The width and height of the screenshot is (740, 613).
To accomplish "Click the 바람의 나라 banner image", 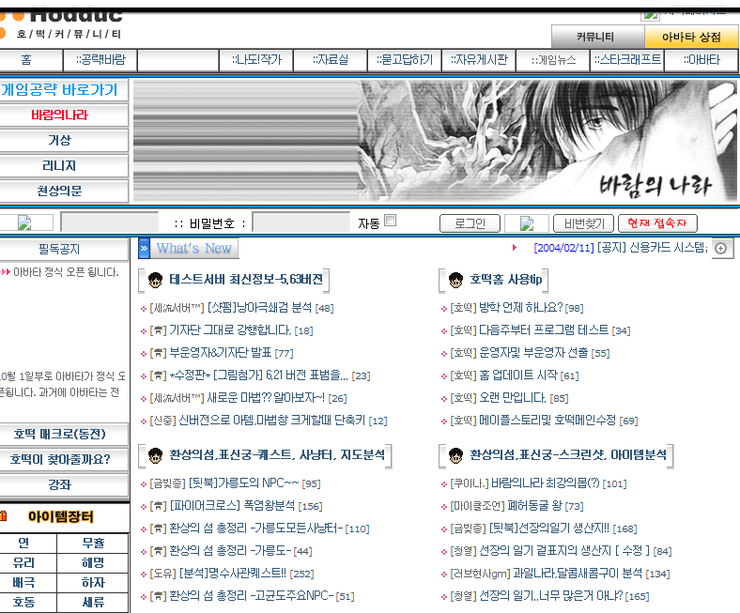I will point(435,141).
